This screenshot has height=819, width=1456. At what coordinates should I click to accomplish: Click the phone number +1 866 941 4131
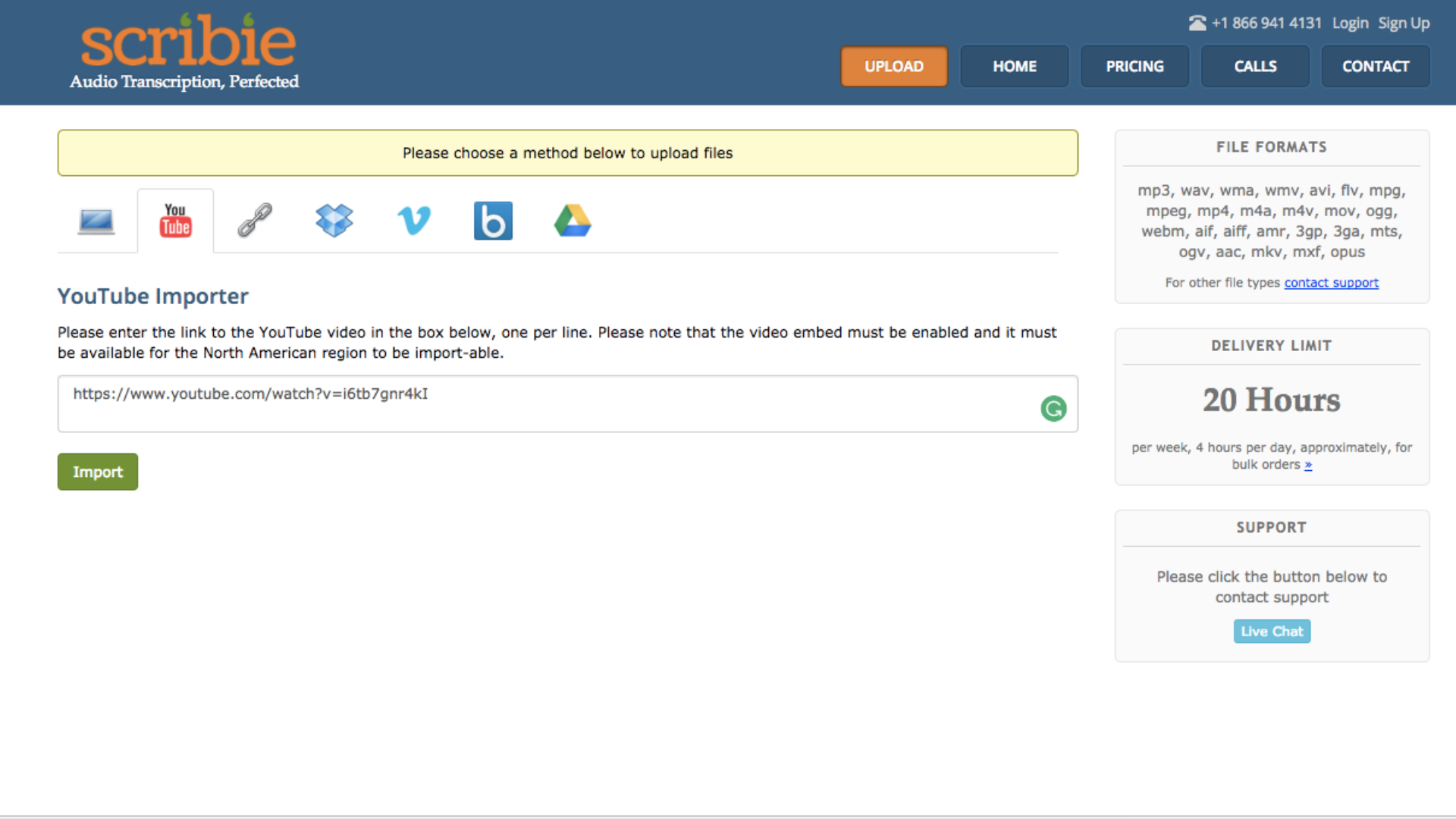pos(1266,24)
